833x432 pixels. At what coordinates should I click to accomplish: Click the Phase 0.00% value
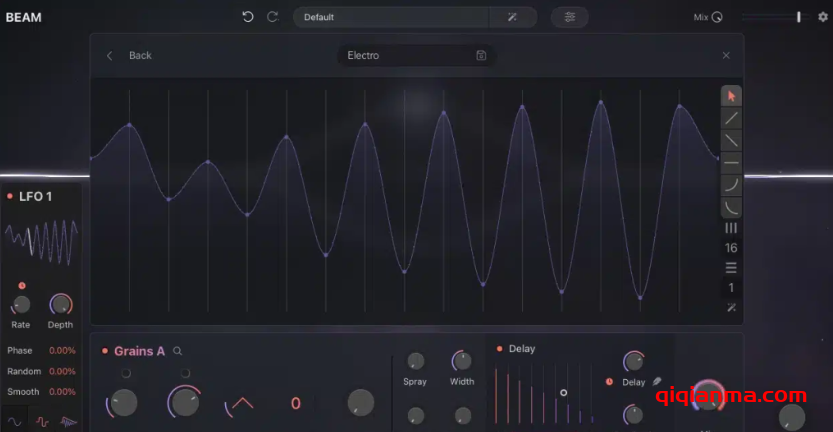tap(62, 351)
